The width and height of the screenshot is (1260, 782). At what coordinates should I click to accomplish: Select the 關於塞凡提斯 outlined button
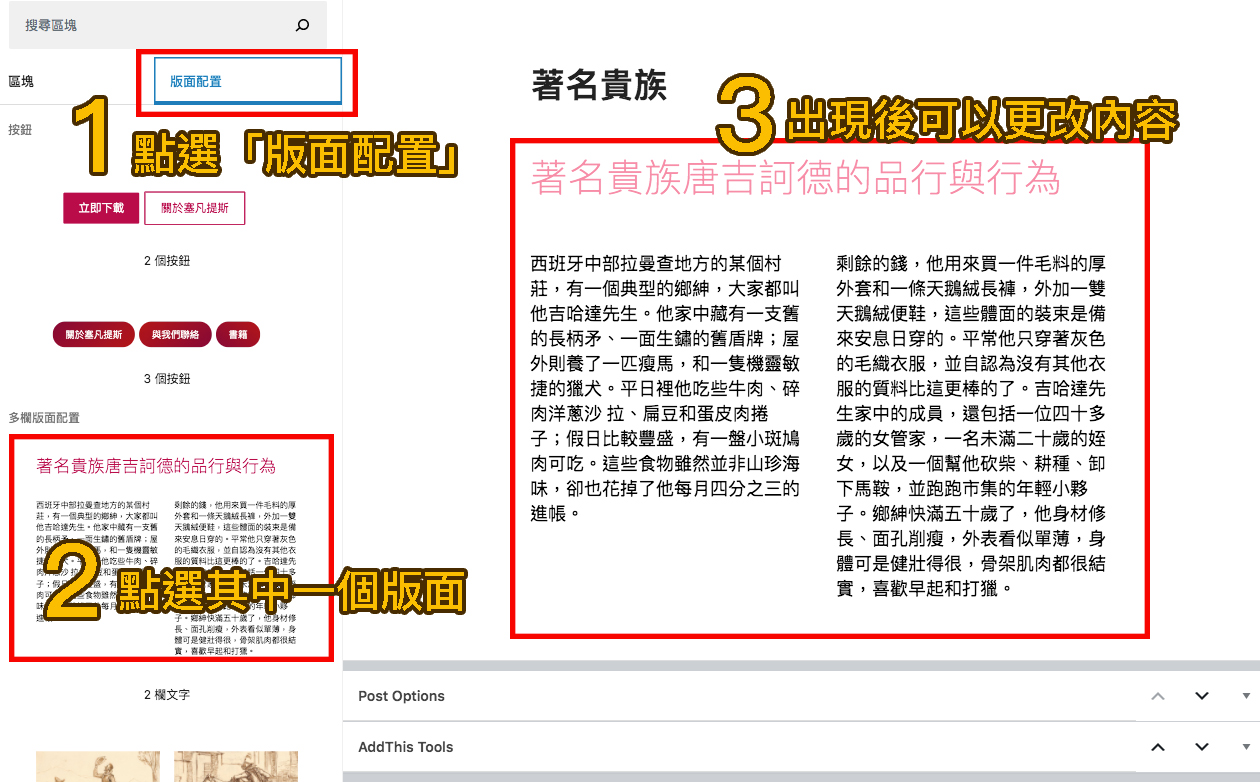194,208
